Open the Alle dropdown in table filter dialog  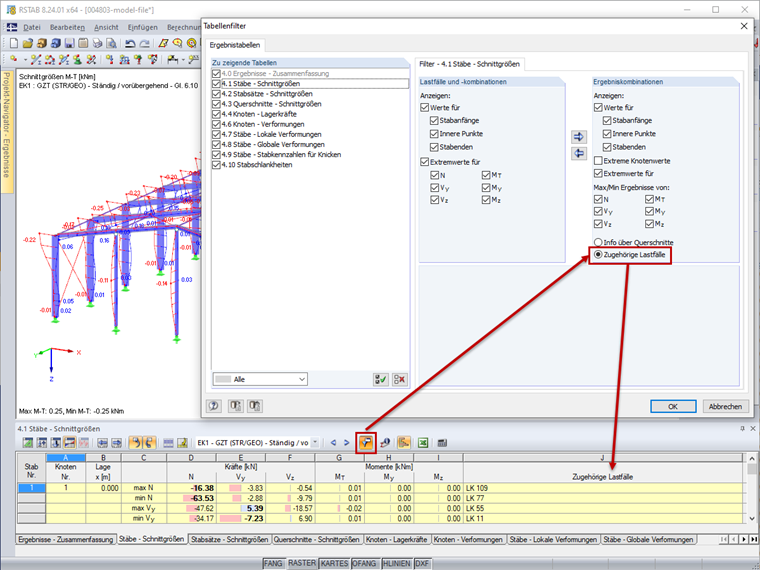(x=260, y=379)
